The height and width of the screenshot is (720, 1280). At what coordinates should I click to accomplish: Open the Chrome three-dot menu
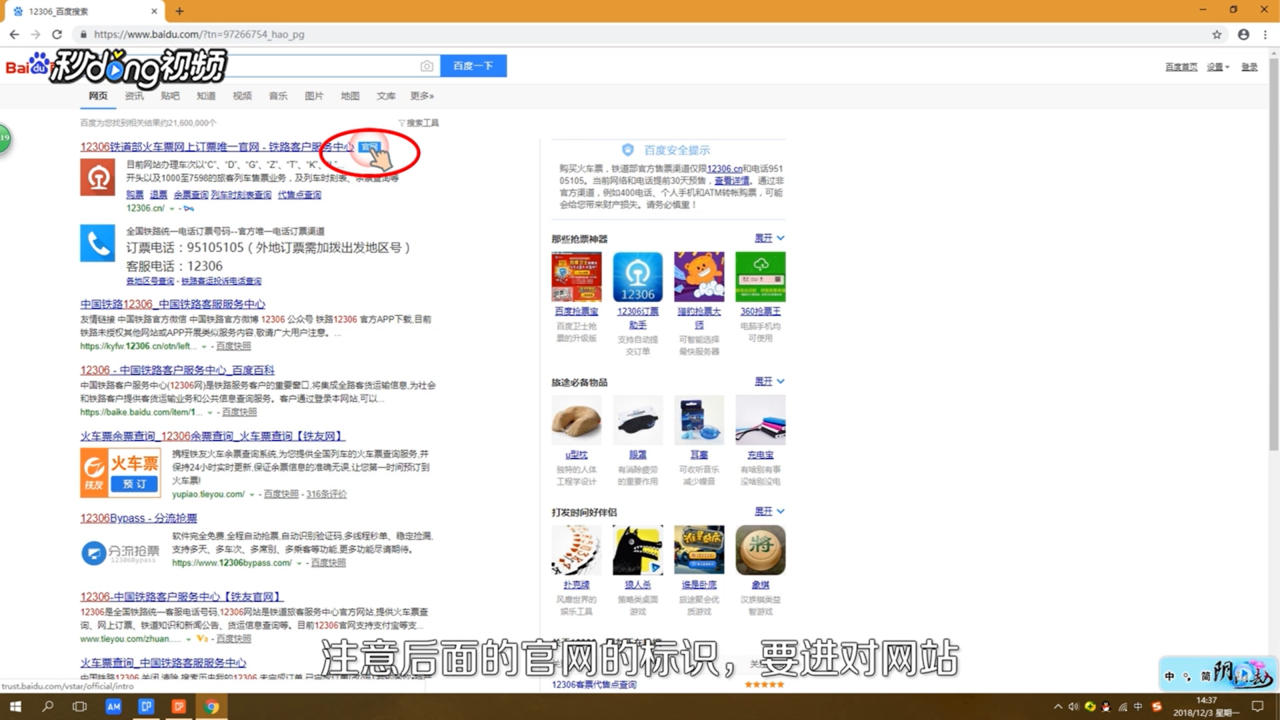(1265, 34)
